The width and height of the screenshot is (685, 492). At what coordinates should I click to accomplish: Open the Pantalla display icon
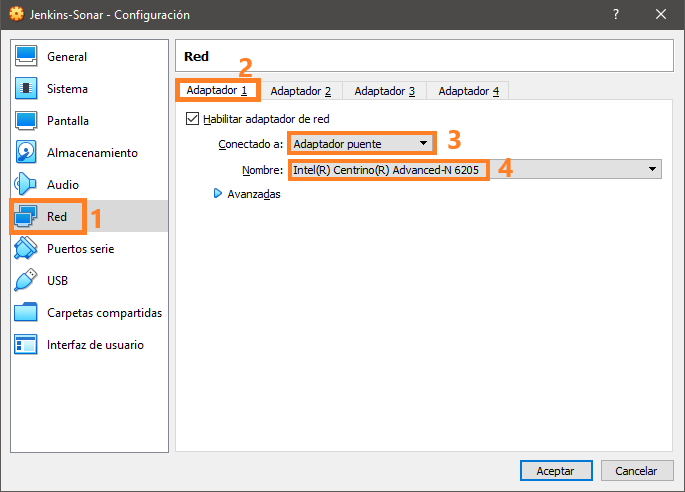[x=27, y=121]
